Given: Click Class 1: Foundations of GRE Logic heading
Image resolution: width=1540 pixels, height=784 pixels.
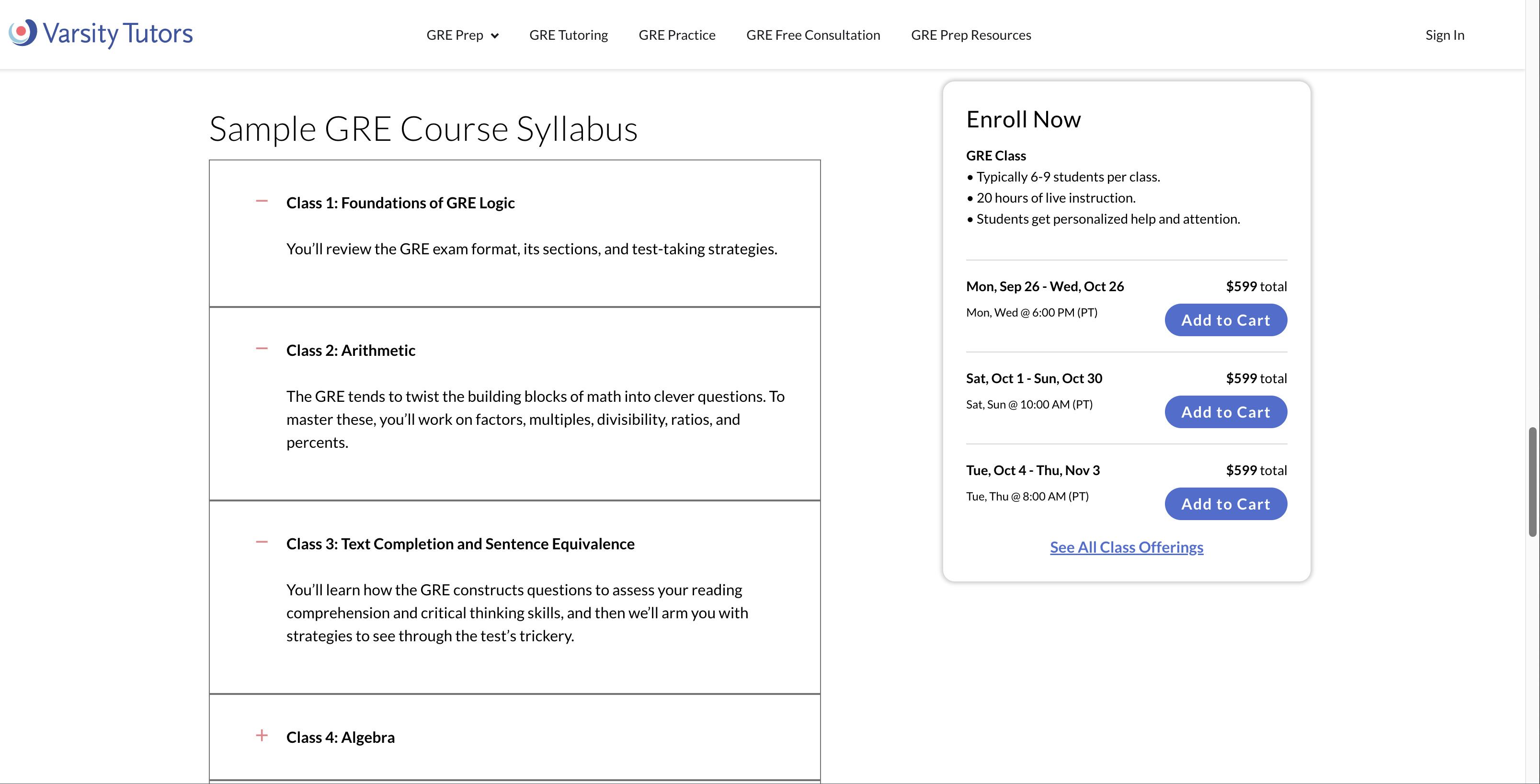Looking at the screenshot, I should click(x=400, y=203).
